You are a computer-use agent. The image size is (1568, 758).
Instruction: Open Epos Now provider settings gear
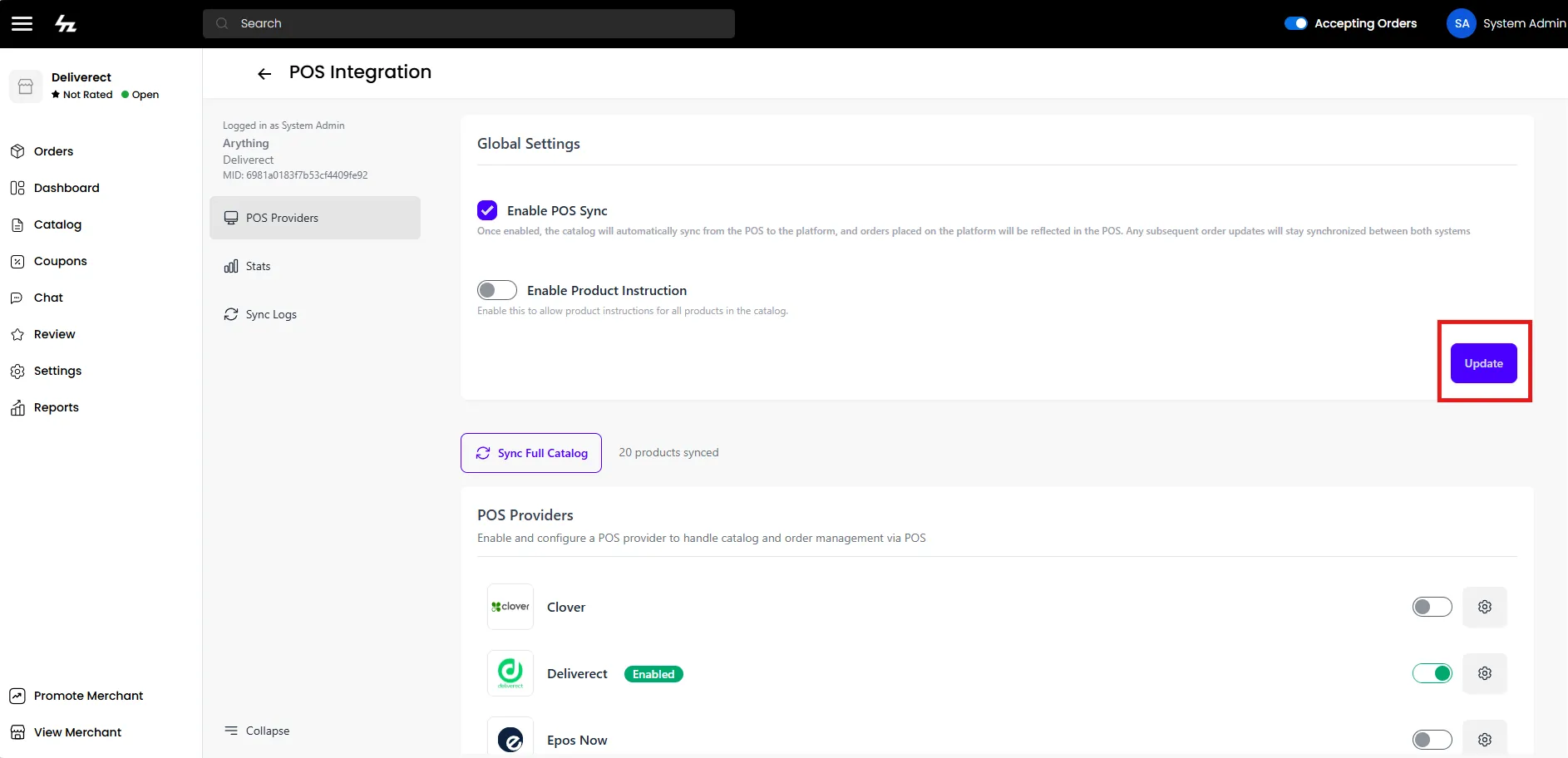click(x=1485, y=739)
